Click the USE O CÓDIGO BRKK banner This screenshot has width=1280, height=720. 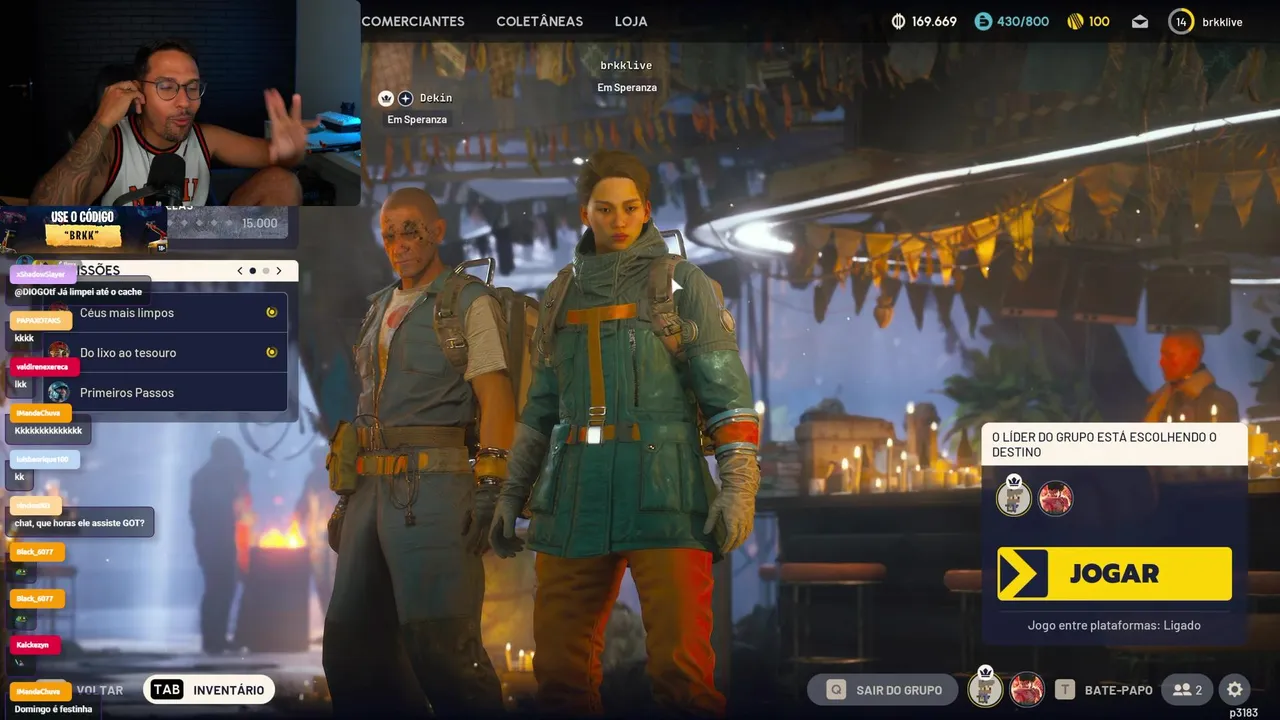[x=84, y=229]
